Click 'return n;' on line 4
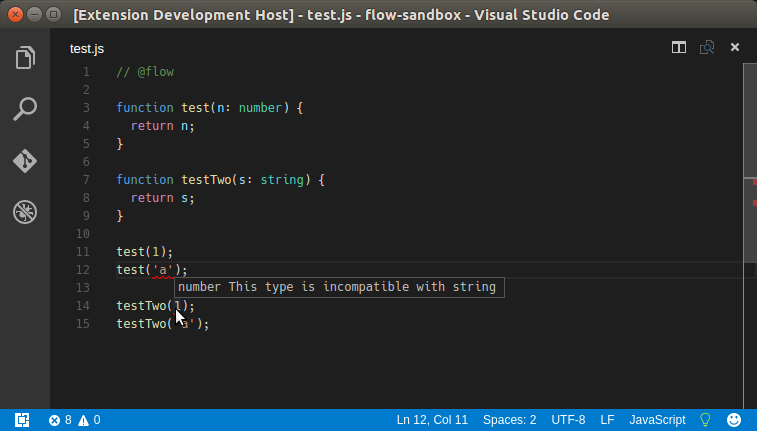The image size is (757, 431). point(163,126)
